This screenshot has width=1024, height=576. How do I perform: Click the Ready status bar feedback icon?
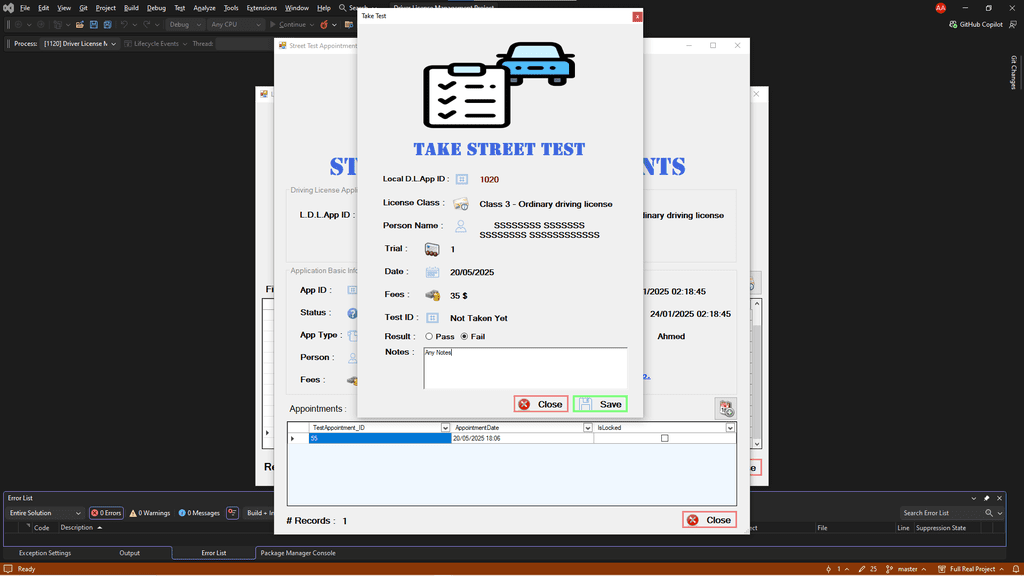8,569
